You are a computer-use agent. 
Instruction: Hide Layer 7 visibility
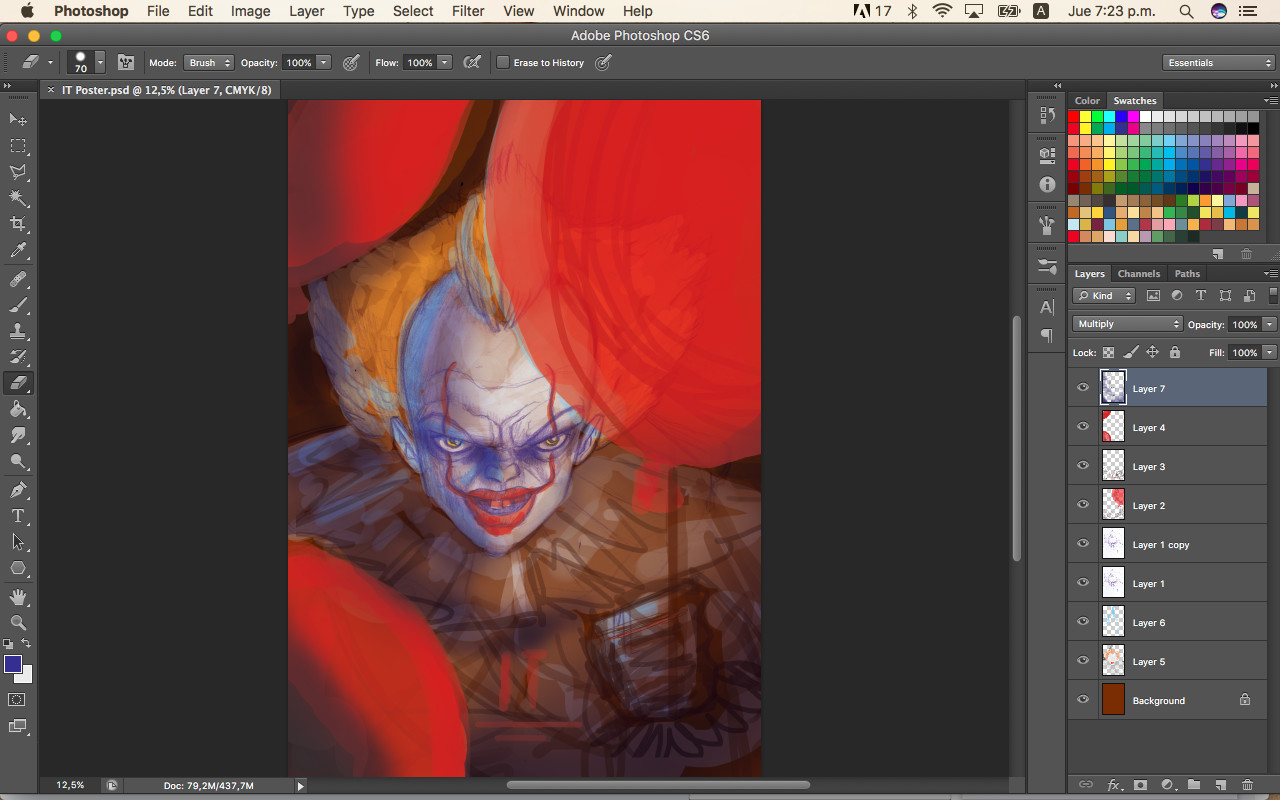(x=1083, y=388)
